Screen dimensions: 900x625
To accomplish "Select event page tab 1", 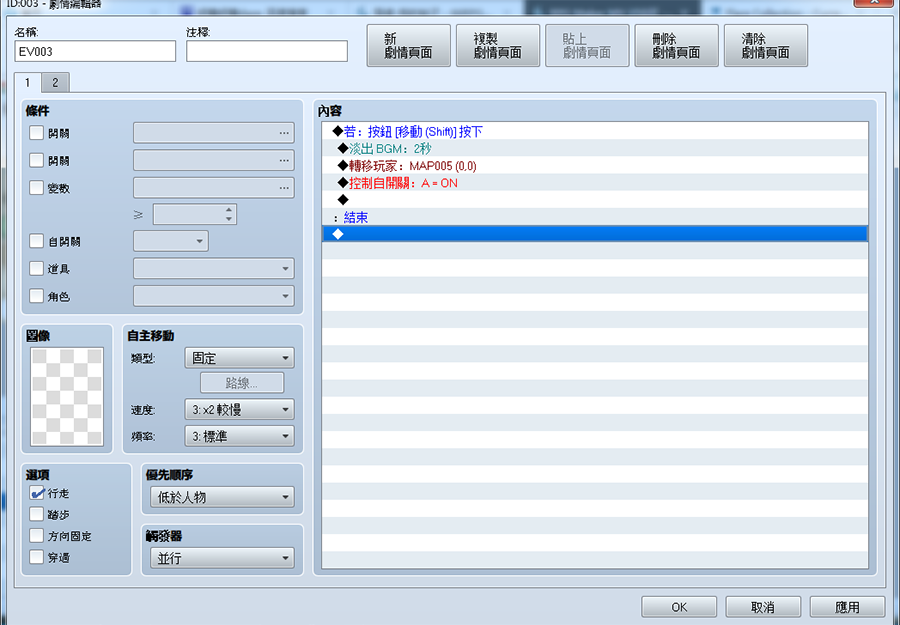I will tap(28, 83).
